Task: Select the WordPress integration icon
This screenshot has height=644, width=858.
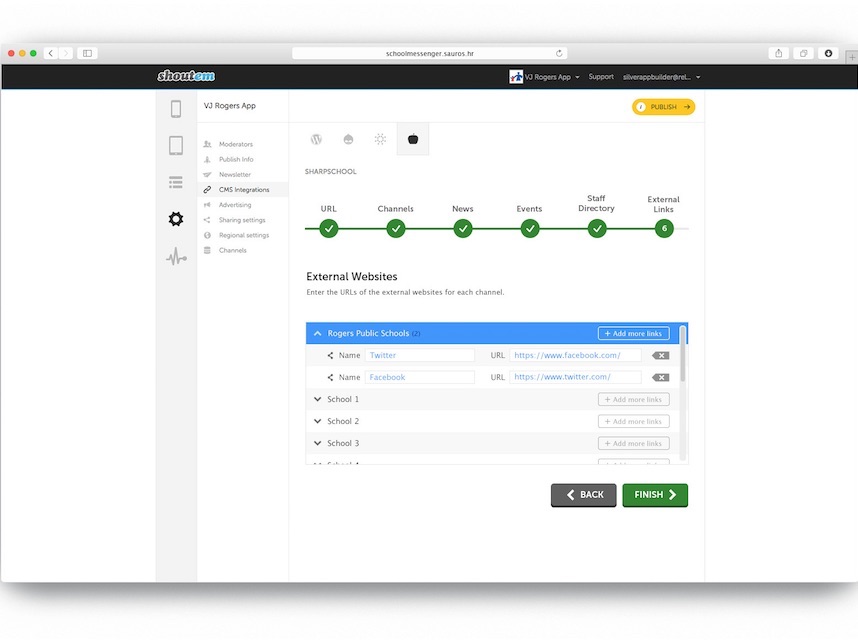Action: pos(316,139)
